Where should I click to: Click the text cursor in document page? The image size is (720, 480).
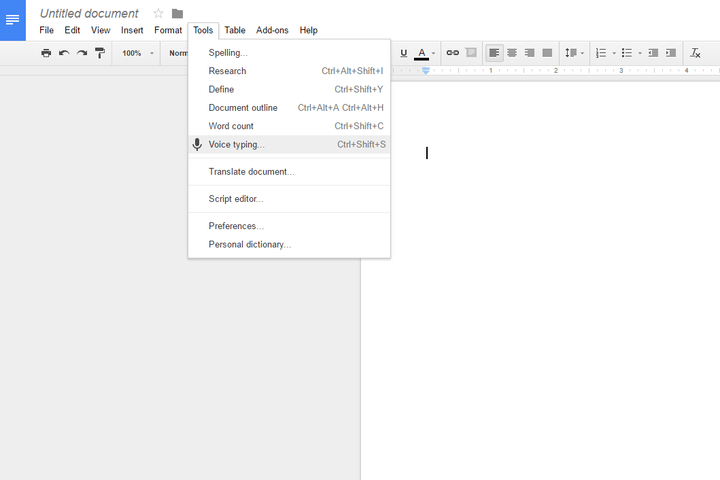427,153
